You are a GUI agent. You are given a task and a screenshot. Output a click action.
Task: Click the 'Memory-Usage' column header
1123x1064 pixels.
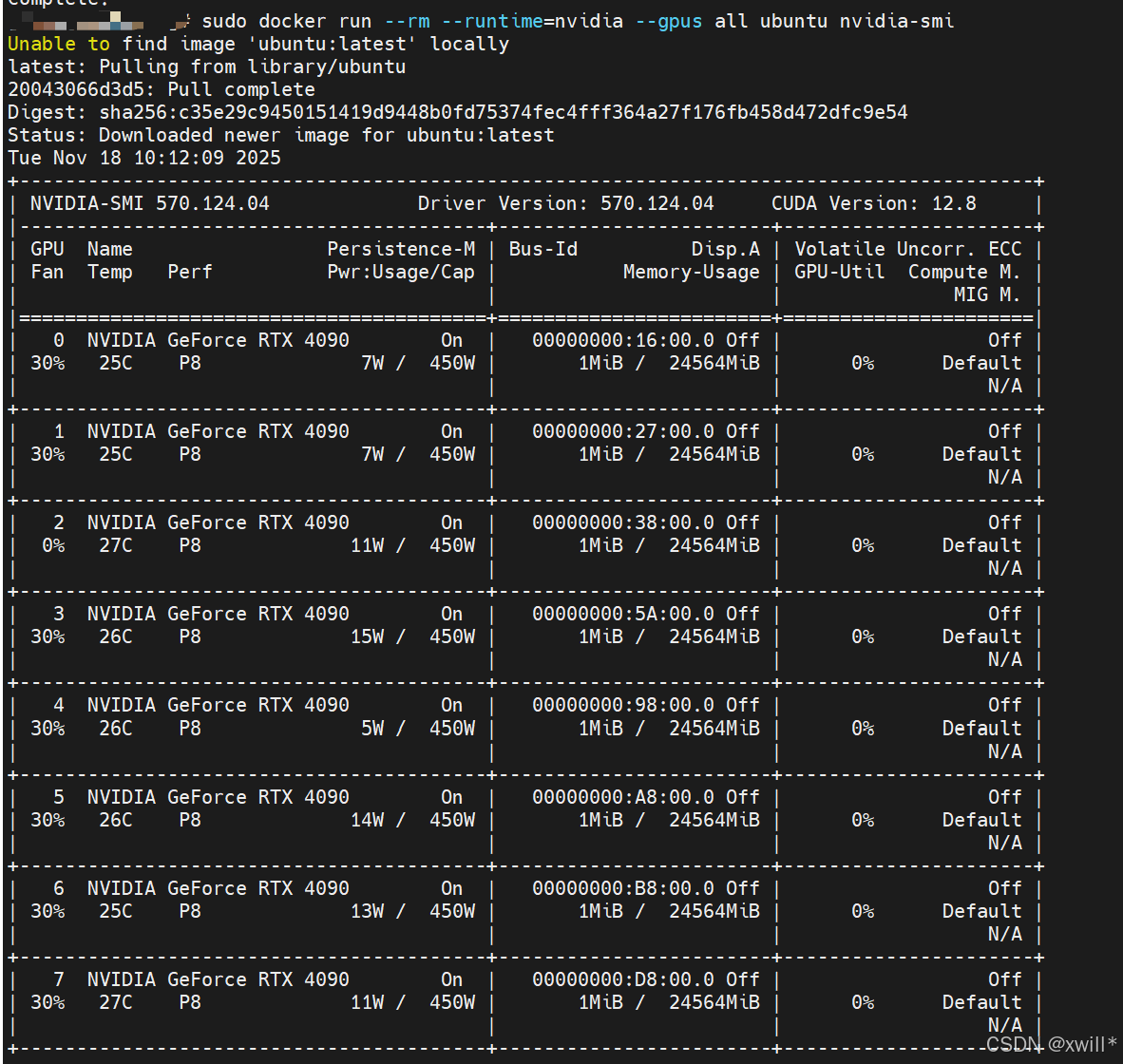pos(691,272)
